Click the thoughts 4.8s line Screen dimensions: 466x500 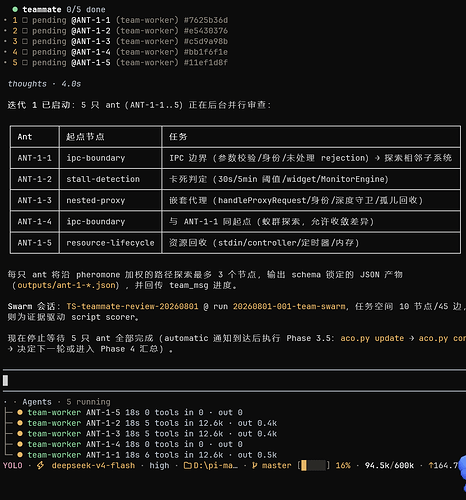pyautogui.click(x=44, y=84)
